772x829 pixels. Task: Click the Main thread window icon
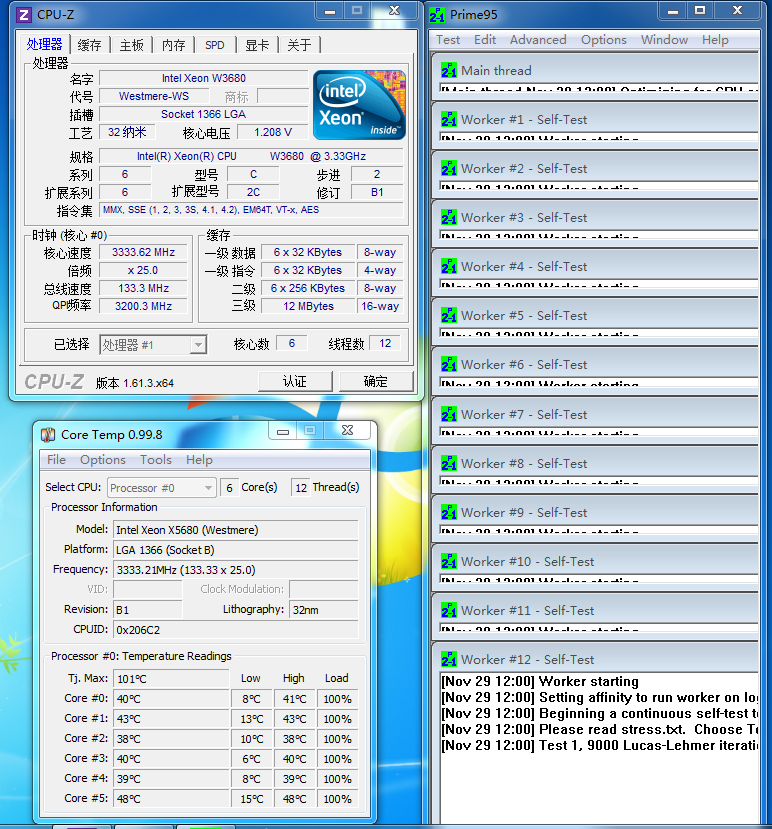(x=449, y=70)
